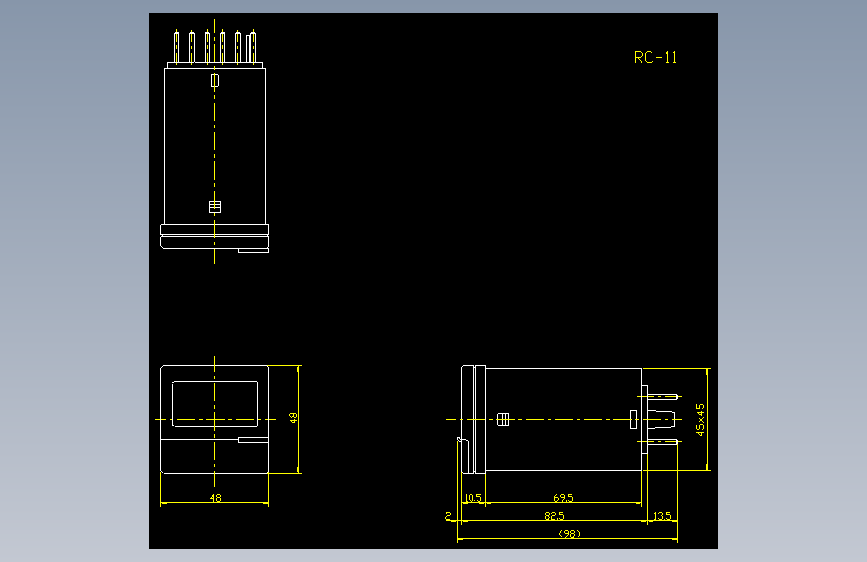
Task: Select the RC-11 title label
Action: [655, 58]
